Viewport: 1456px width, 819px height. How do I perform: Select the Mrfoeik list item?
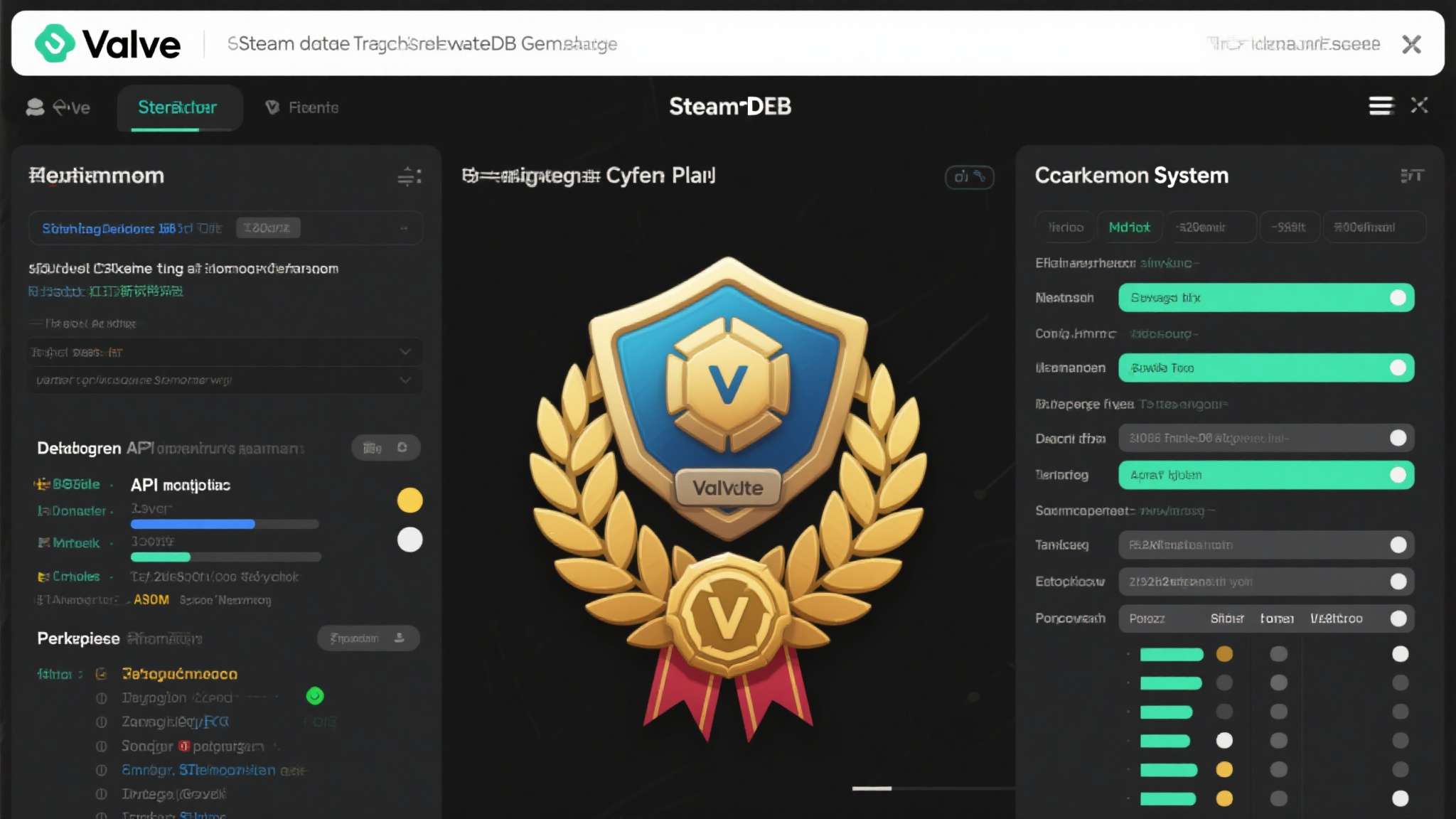point(69,543)
